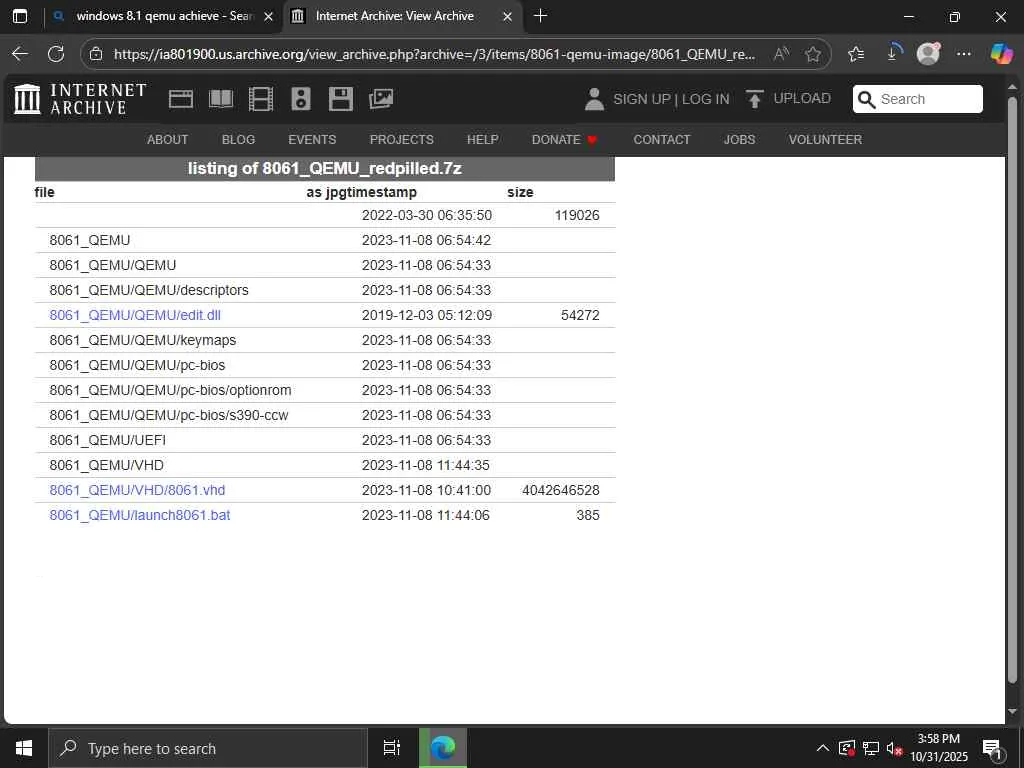Open the EVENTS menu item
The width and height of the screenshot is (1024, 768).
tap(312, 139)
